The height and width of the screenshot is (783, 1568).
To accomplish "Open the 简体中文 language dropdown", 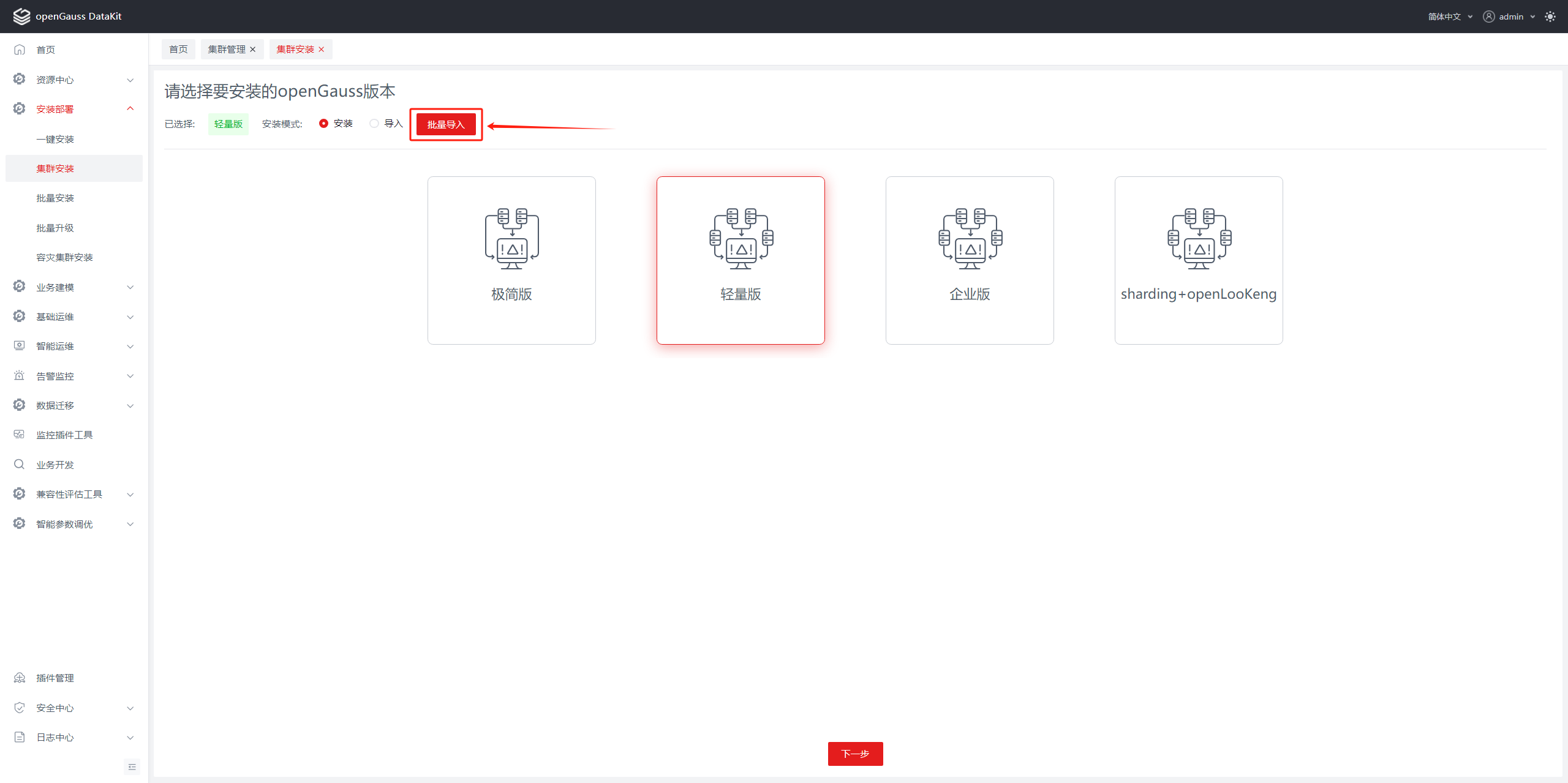I will pos(1450,17).
